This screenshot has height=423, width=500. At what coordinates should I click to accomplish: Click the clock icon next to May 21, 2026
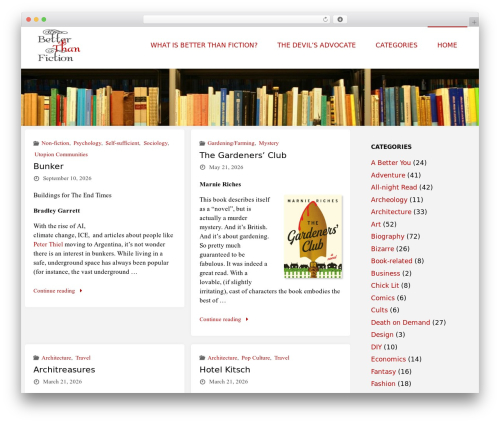point(202,167)
